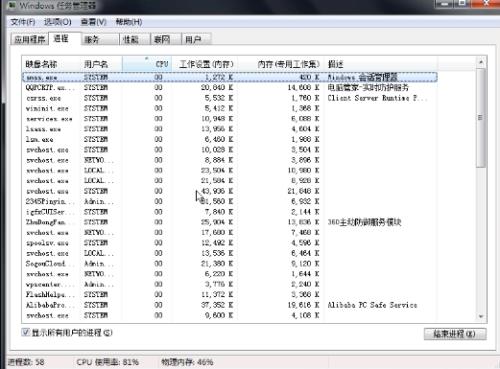
Task: Switch to the 应用程序 tab
Action: 30,39
